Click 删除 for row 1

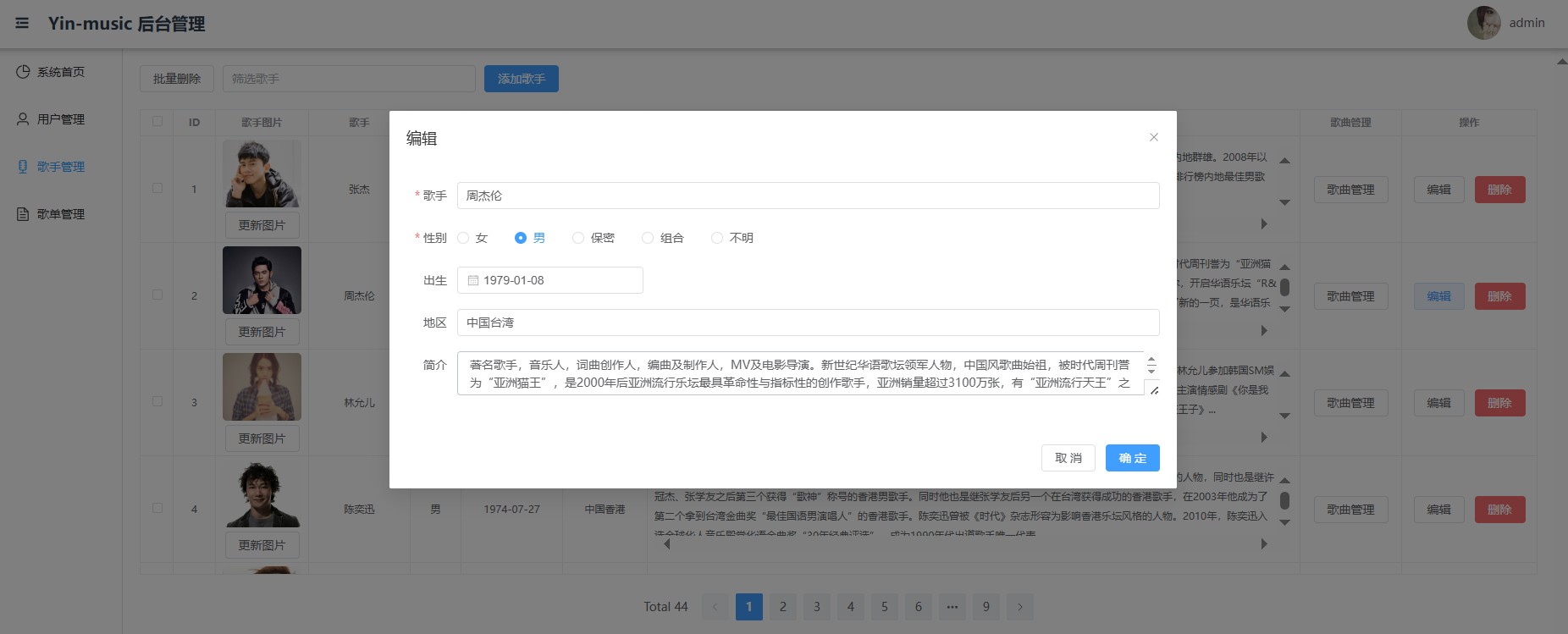(x=1500, y=190)
